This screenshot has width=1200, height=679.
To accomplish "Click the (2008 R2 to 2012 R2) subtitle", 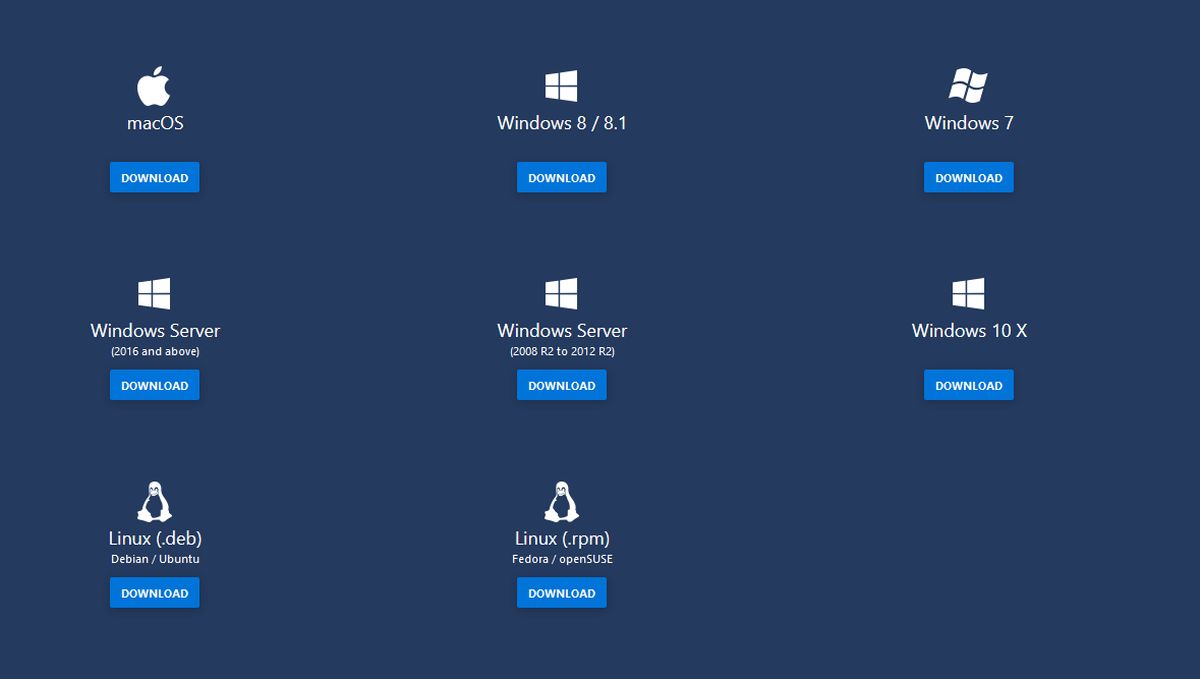I will (562, 352).
